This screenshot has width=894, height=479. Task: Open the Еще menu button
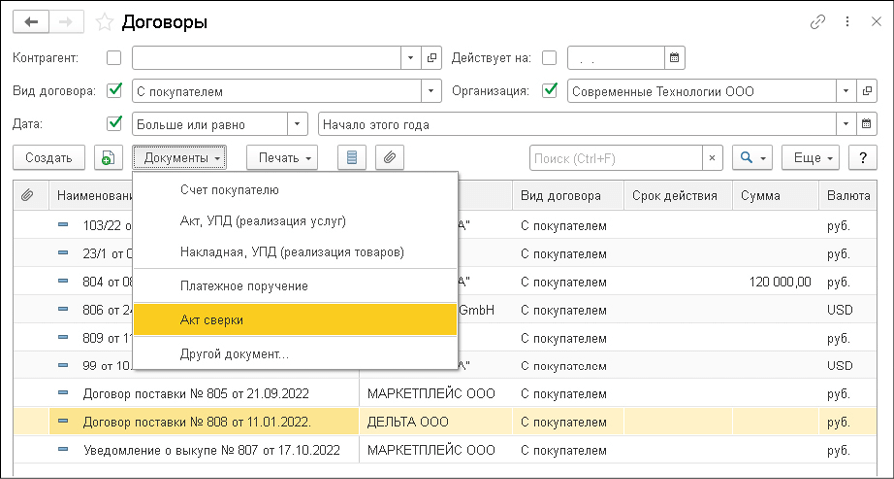[x=814, y=158]
